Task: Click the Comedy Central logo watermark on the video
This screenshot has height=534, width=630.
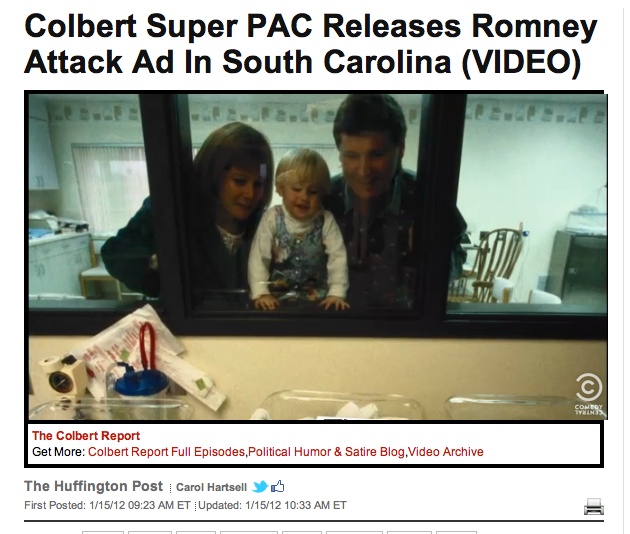Action: pyautogui.click(x=589, y=393)
